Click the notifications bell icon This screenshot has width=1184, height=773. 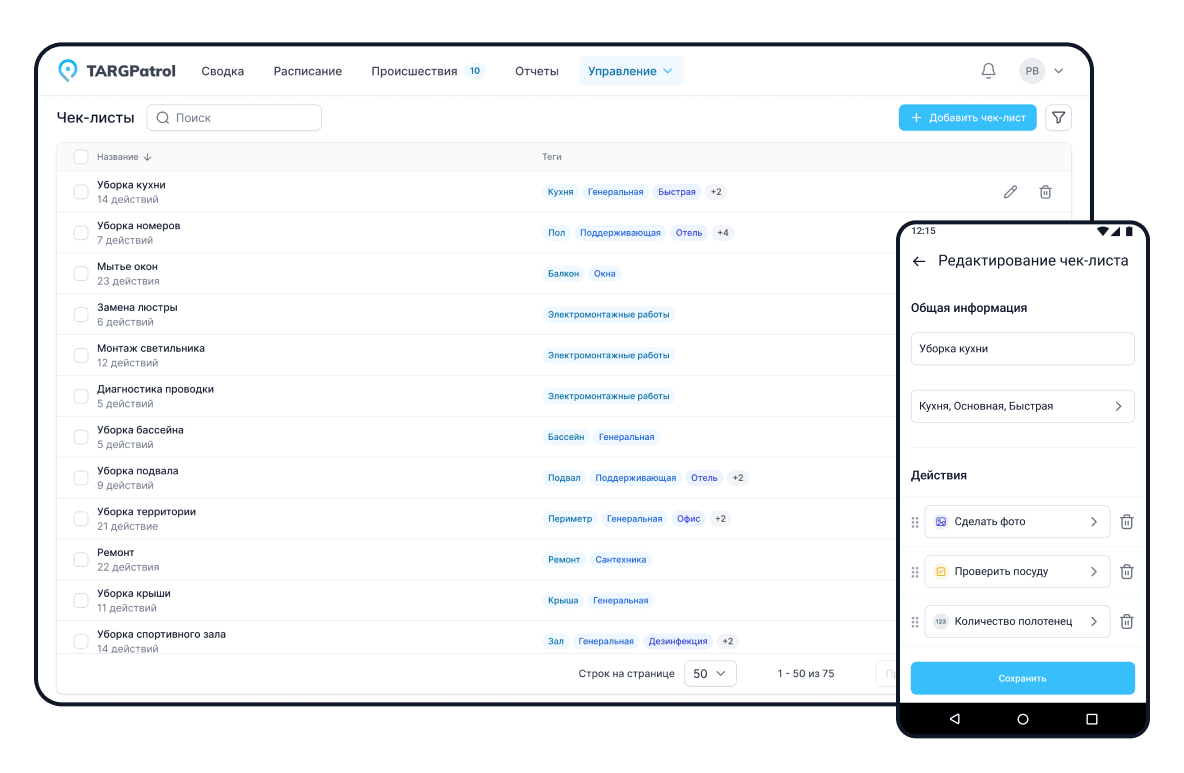tap(988, 71)
